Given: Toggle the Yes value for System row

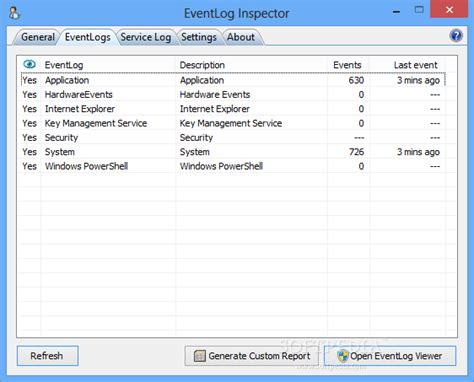Looking at the screenshot, I should (29, 152).
